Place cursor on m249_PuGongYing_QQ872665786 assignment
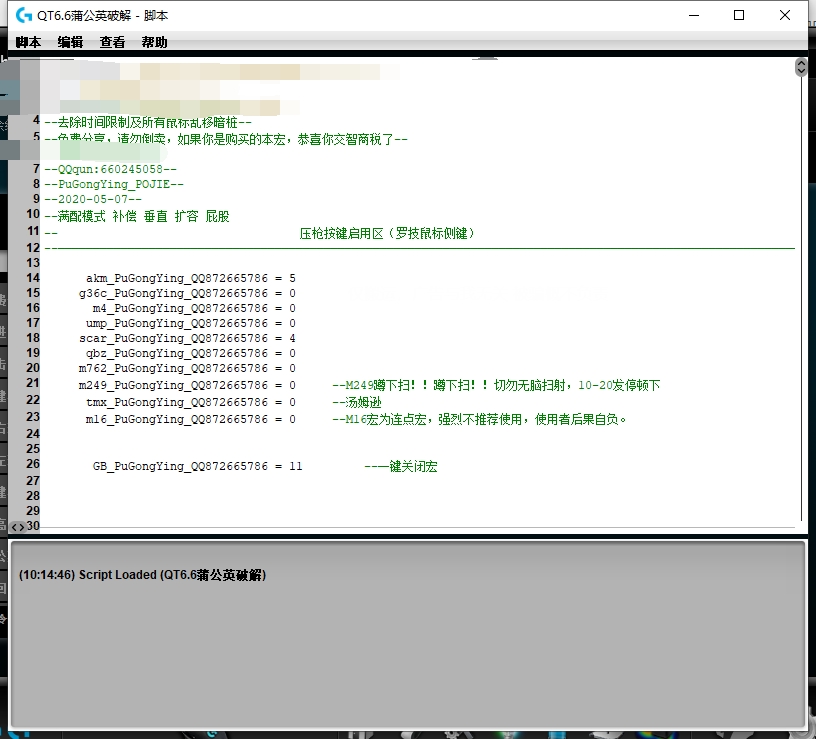Viewport: 816px width, 739px height. tap(187, 385)
